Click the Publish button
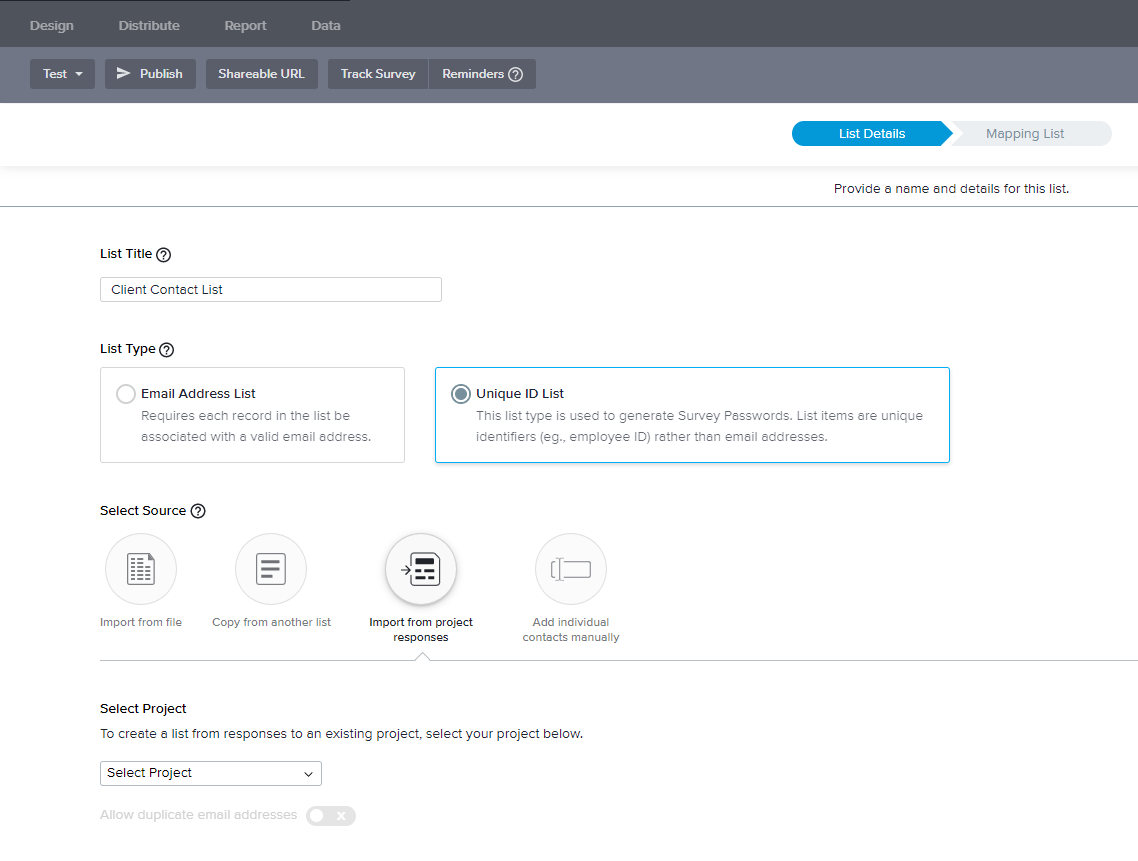 click(150, 74)
